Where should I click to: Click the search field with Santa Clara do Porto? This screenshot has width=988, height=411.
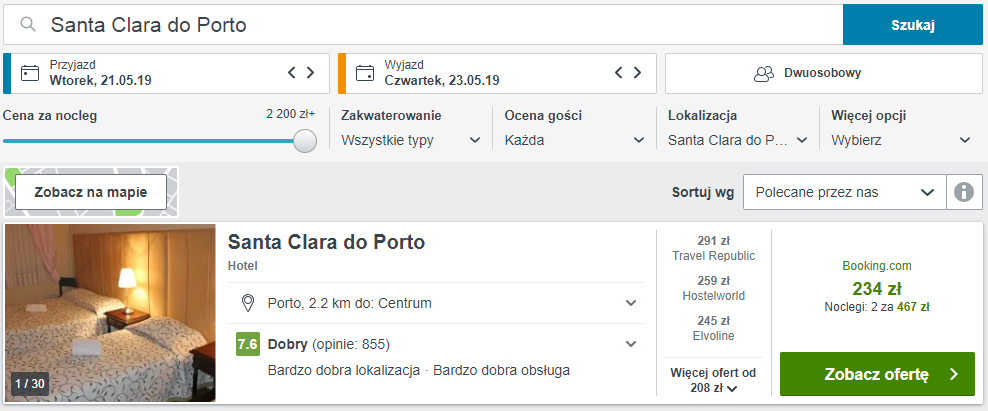point(423,25)
